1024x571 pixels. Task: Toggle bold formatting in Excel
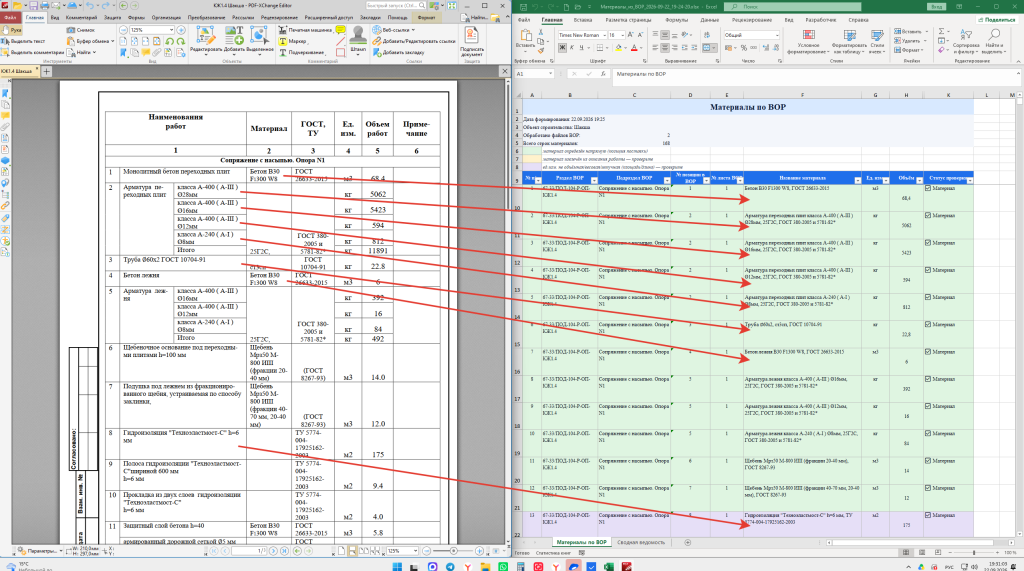point(562,48)
